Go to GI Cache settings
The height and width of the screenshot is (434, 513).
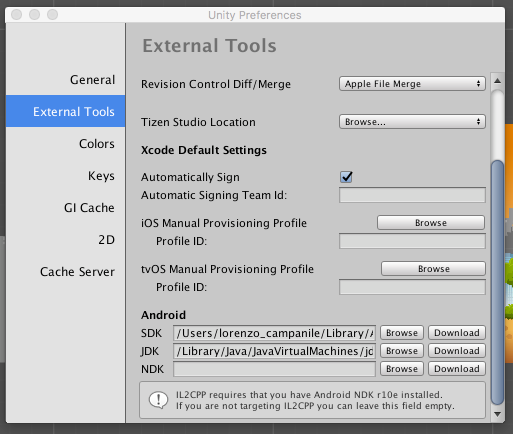[x=89, y=208]
